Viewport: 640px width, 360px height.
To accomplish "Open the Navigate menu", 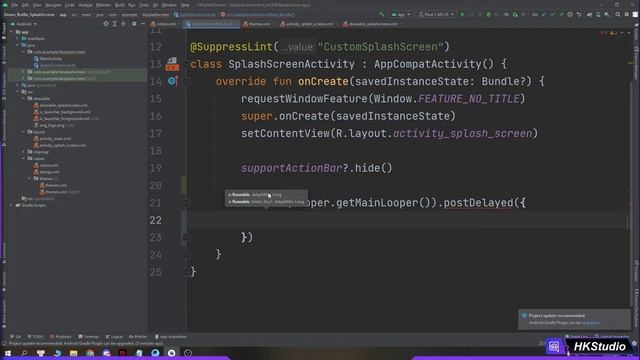I will click(53, 5).
